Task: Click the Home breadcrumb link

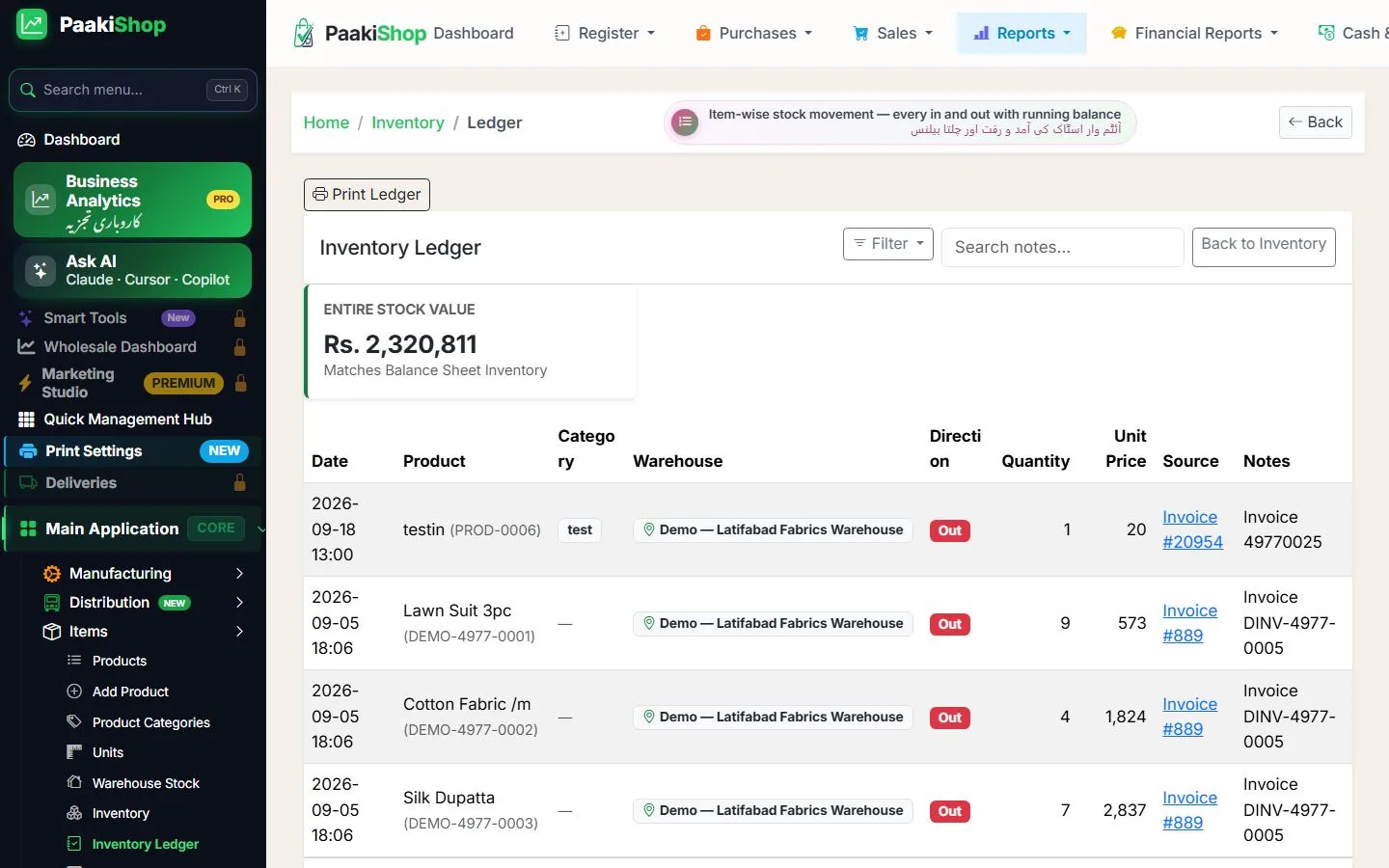Action: click(x=326, y=122)
